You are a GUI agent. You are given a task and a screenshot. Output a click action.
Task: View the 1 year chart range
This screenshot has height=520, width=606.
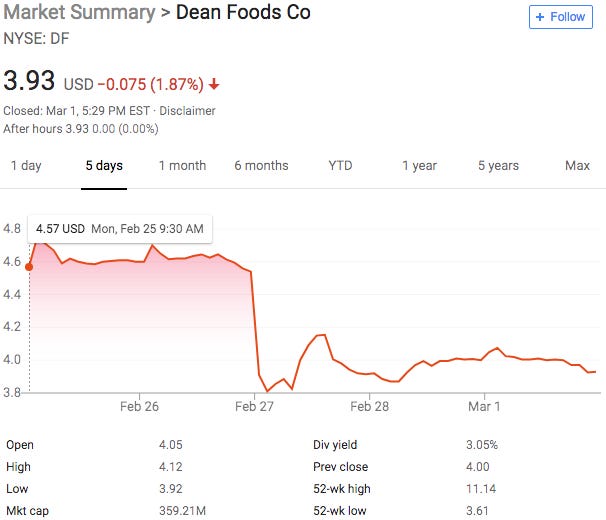click(x=419, y=166)
